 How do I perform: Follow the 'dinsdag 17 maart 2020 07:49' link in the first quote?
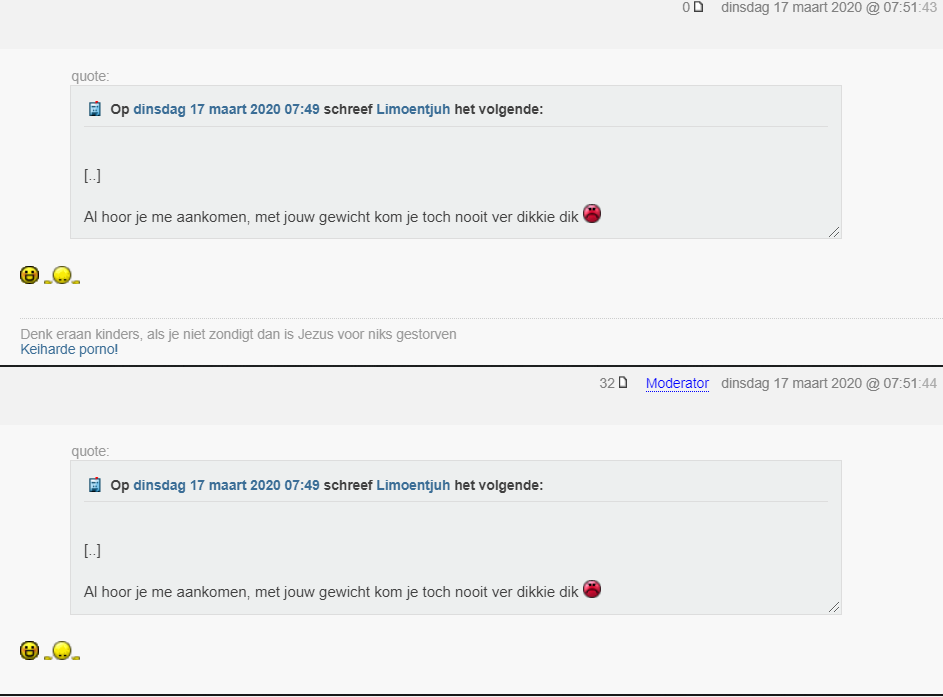pyautogui.click(x=226, y=109)
